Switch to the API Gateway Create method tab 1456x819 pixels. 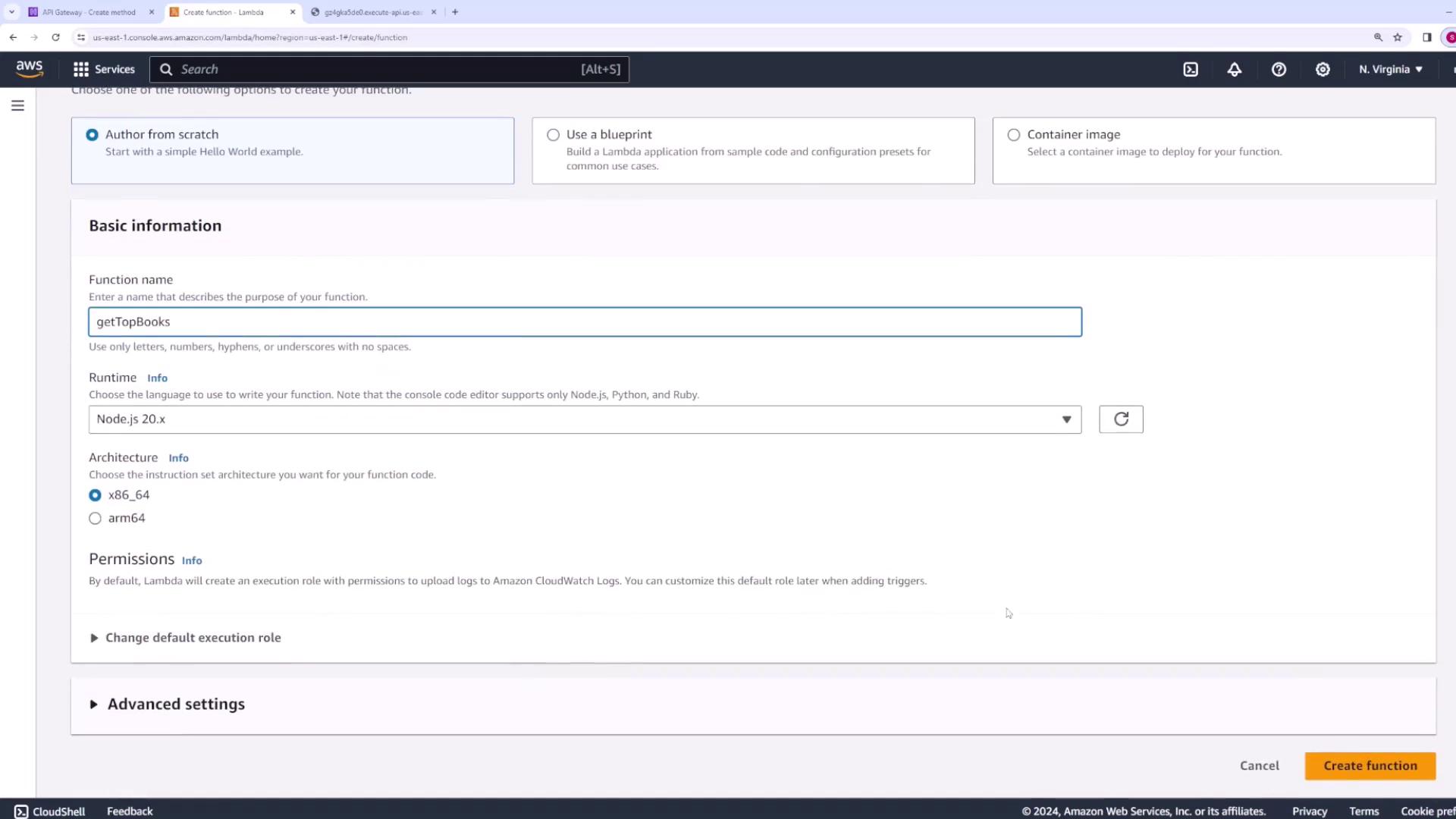89,12
